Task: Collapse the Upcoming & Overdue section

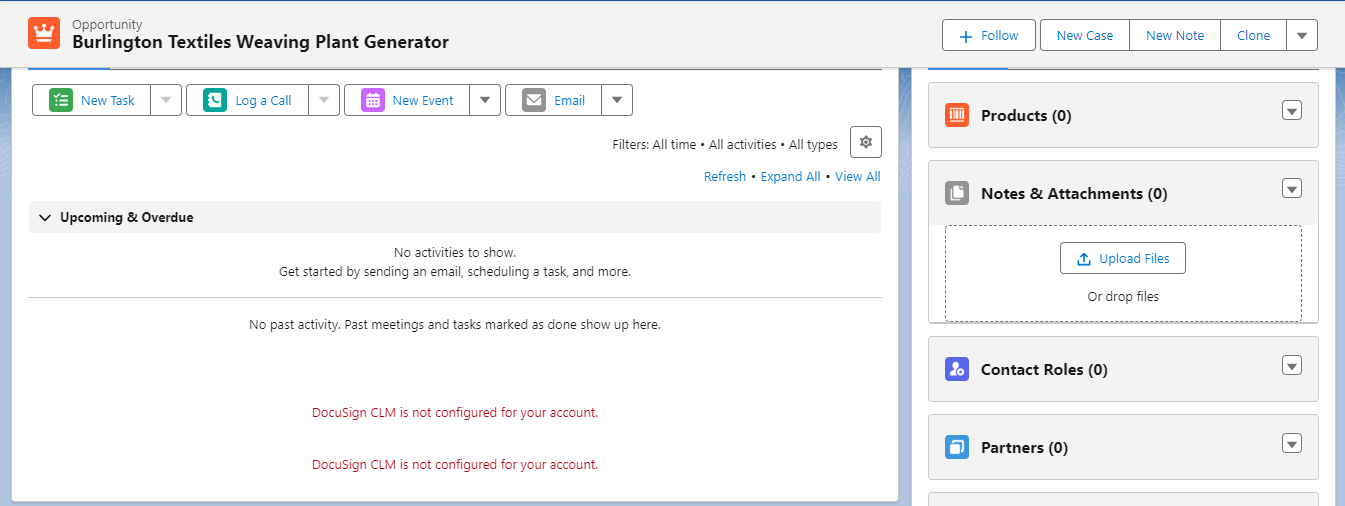Action: click(x=45, y=217)
